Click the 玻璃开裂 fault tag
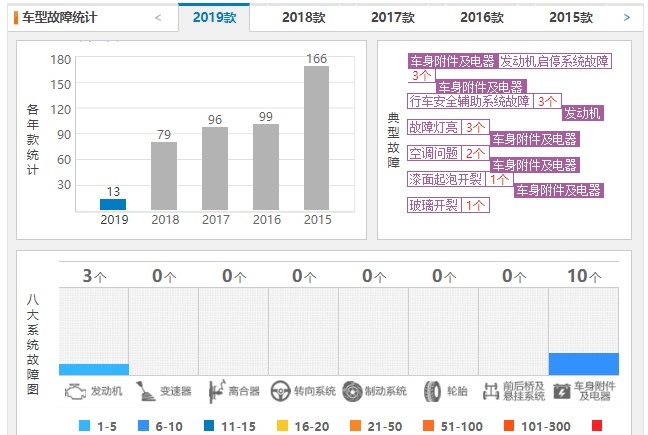The height and width of the screenshot is (435, 648). pyautogui.click(x=434, y=205)
